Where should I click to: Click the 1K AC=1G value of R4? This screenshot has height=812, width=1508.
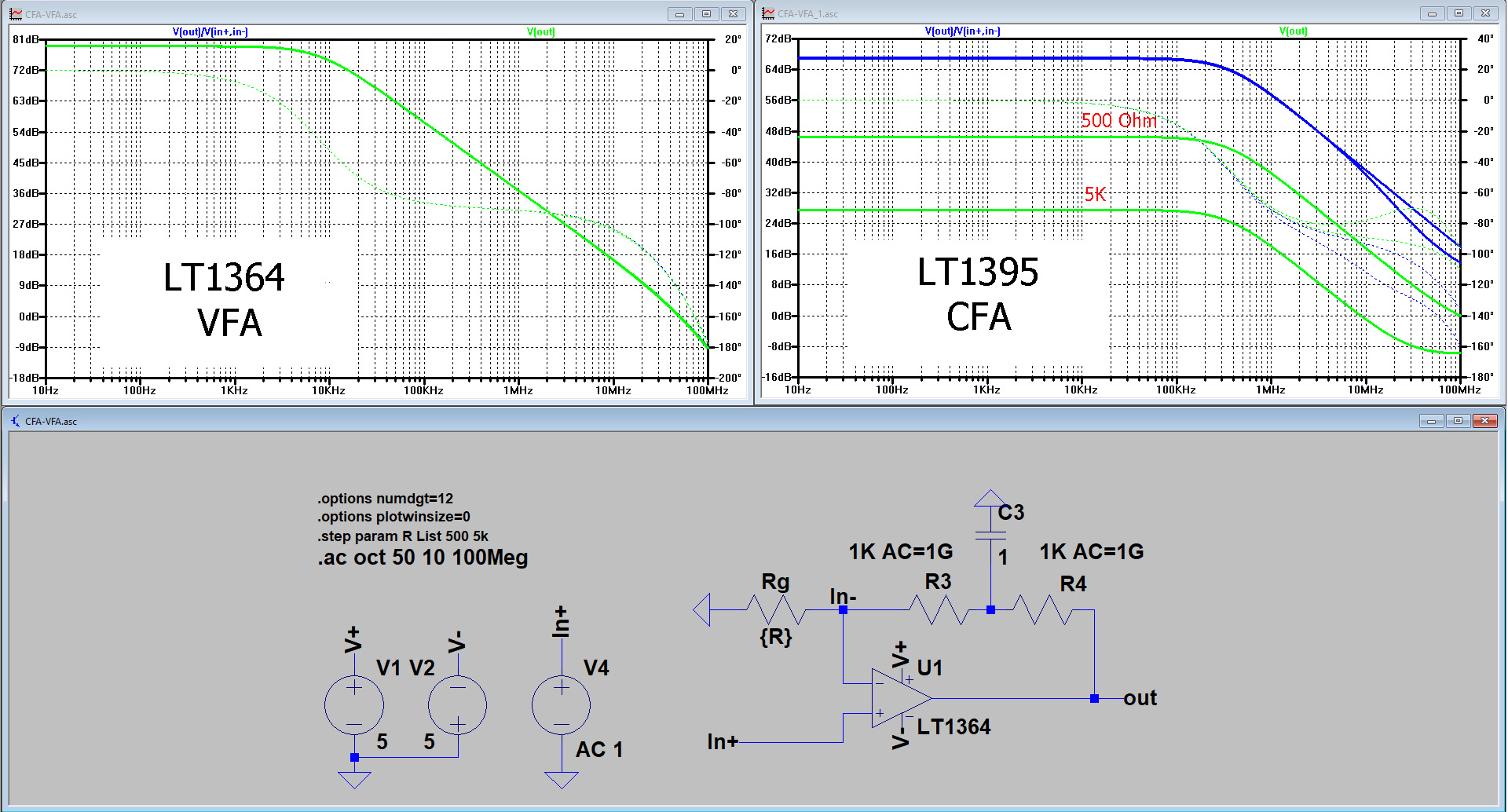pyautogui.click(x=1092, y=552)
